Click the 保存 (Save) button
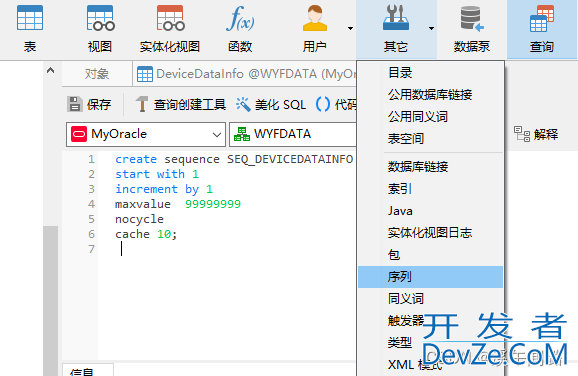Image resolution: width=578 pixels, height=376 pixels. click(x=89, y=104)
